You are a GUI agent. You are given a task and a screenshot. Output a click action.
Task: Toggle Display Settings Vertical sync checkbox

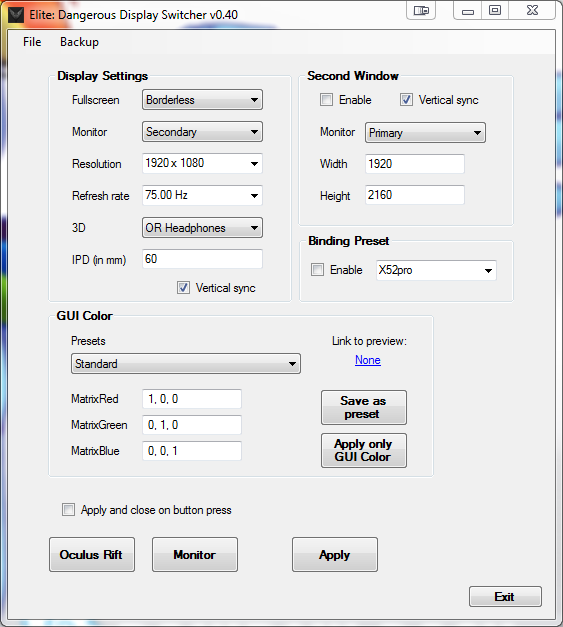click(184, 288)
